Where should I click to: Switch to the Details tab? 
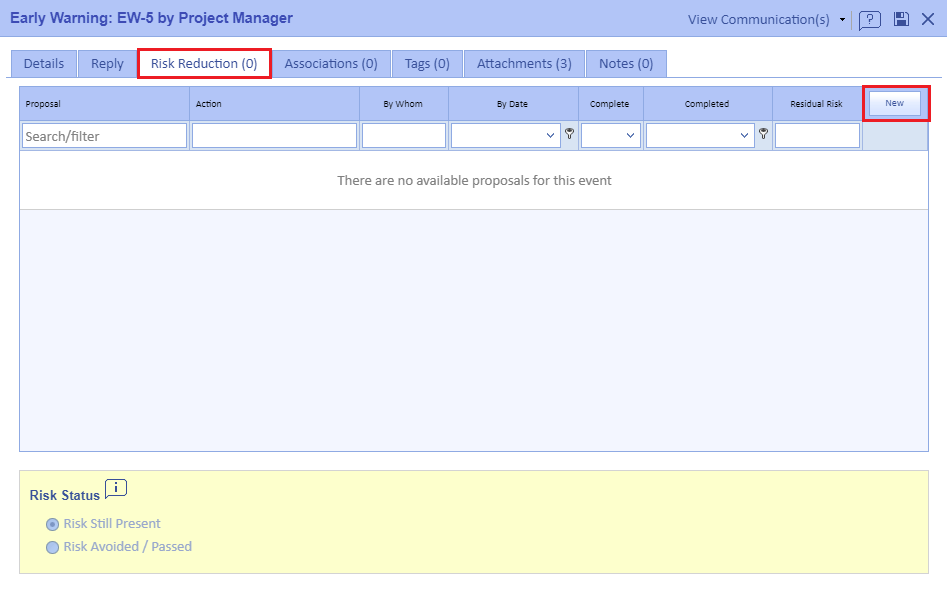[x=44, y=64]
